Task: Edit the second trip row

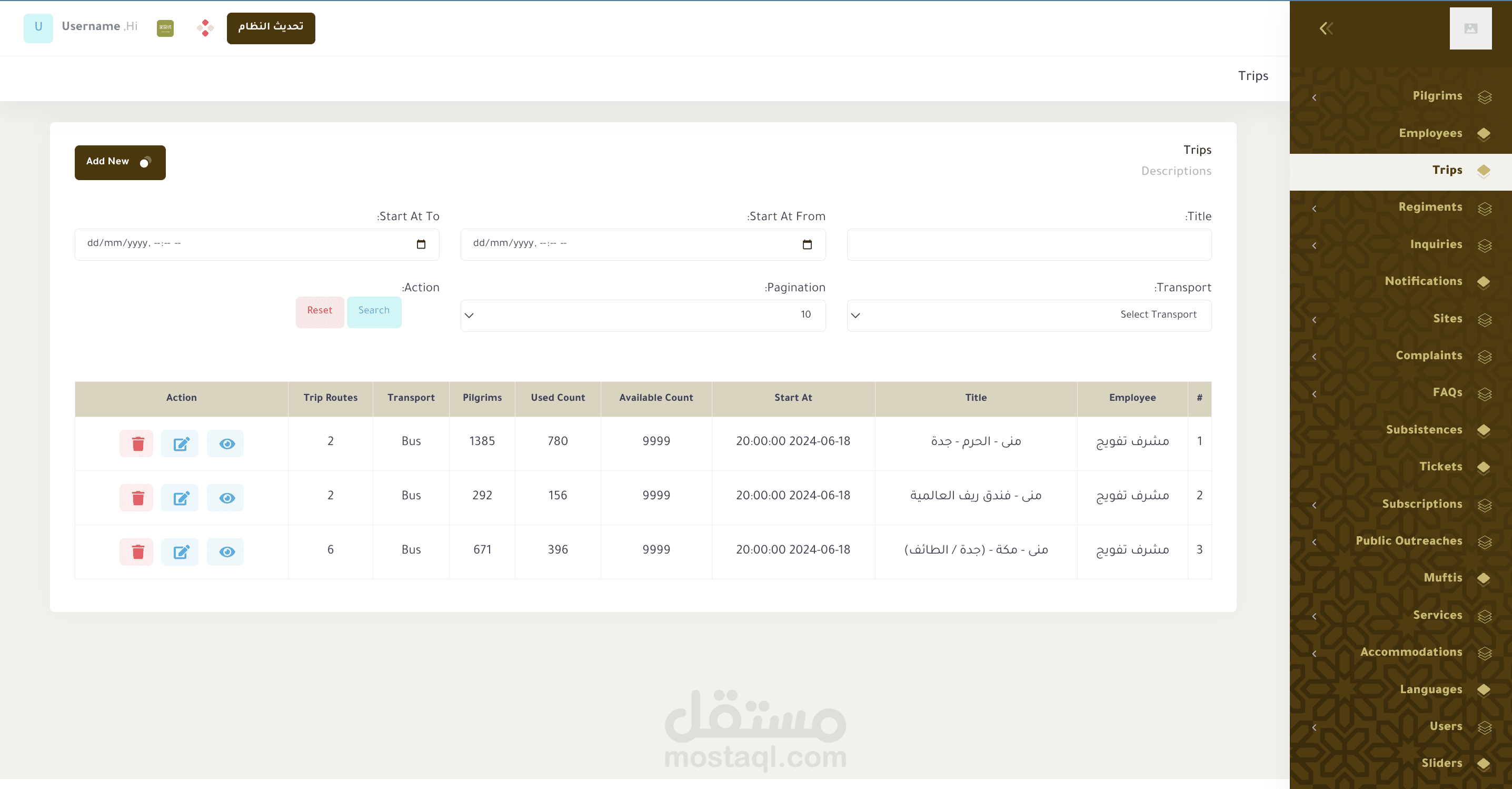Action: (180, 498)
